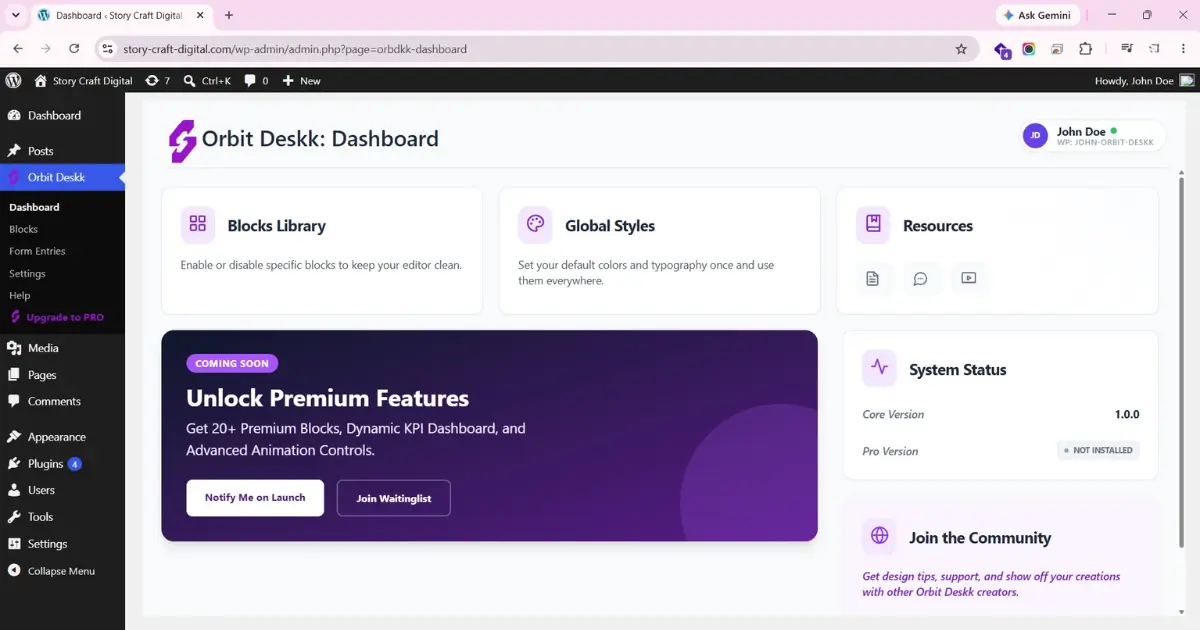The height and width of the screenshot is (630, 1200).
Task: Click the Global Styles palette icon
Action: pyautogui.click(x=535, y=225)
